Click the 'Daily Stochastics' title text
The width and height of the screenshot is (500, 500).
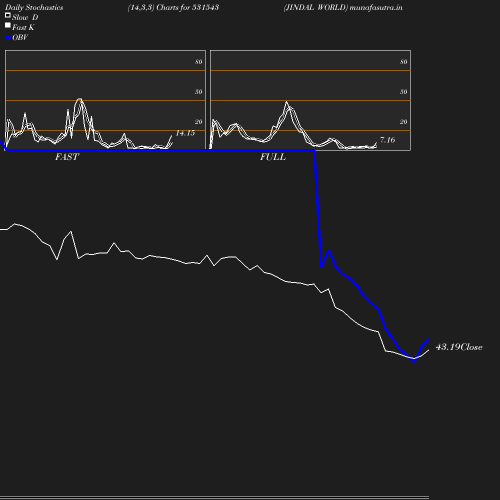pyautogui.click(x=34, y=8)
